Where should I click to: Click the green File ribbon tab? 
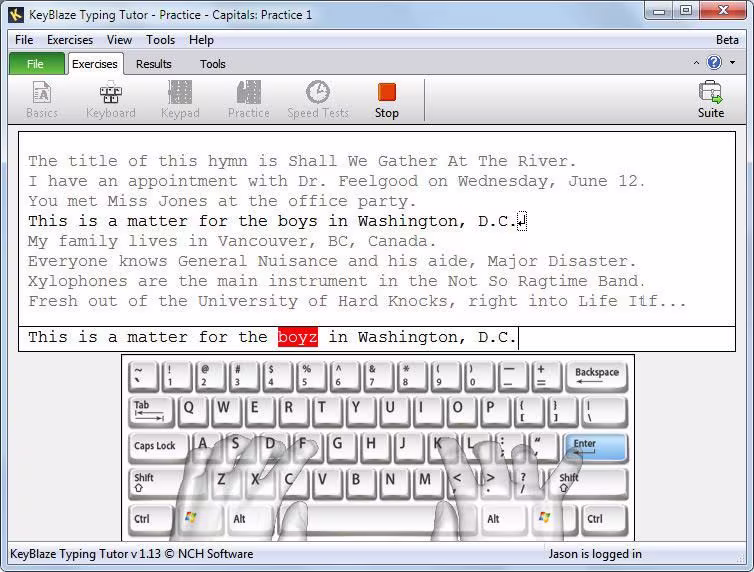point(36,64)
